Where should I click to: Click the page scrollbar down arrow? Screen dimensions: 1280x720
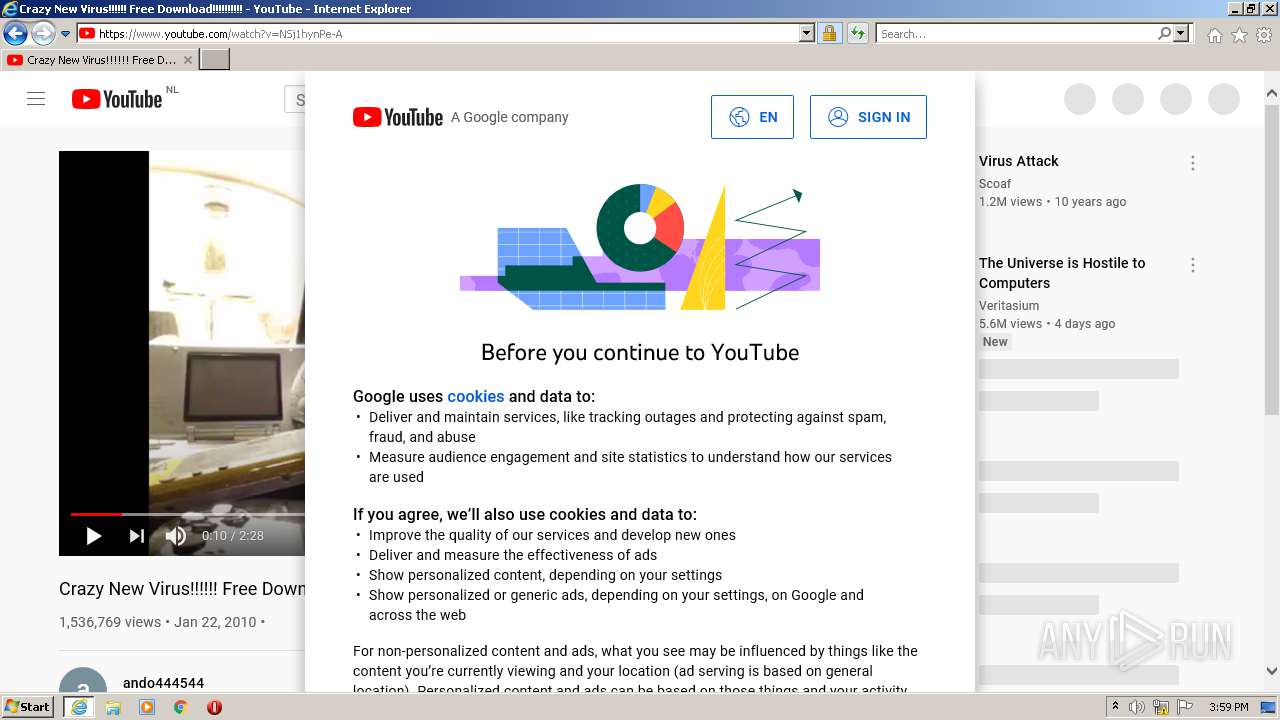tap(1272, 671)
